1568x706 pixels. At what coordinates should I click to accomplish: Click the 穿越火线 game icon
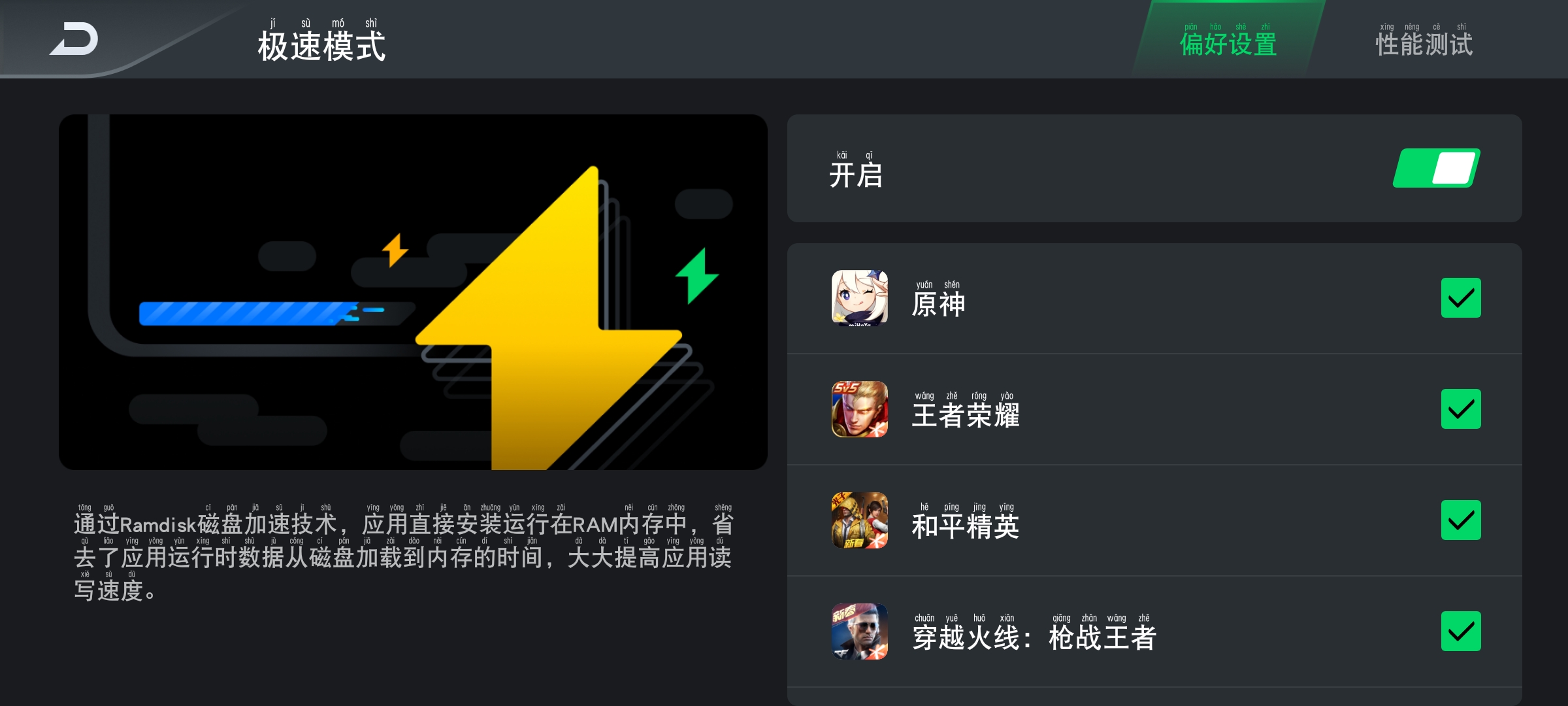859,631
